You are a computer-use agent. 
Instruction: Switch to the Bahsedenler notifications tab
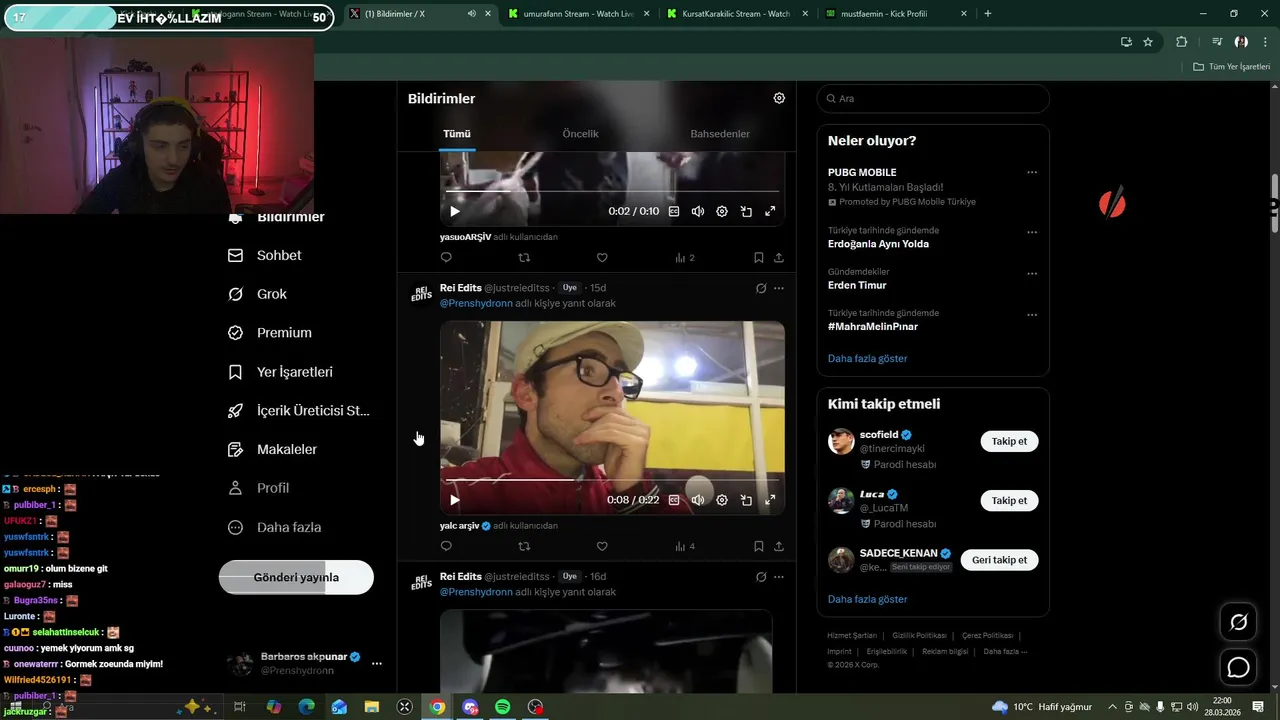pos(720,133)
